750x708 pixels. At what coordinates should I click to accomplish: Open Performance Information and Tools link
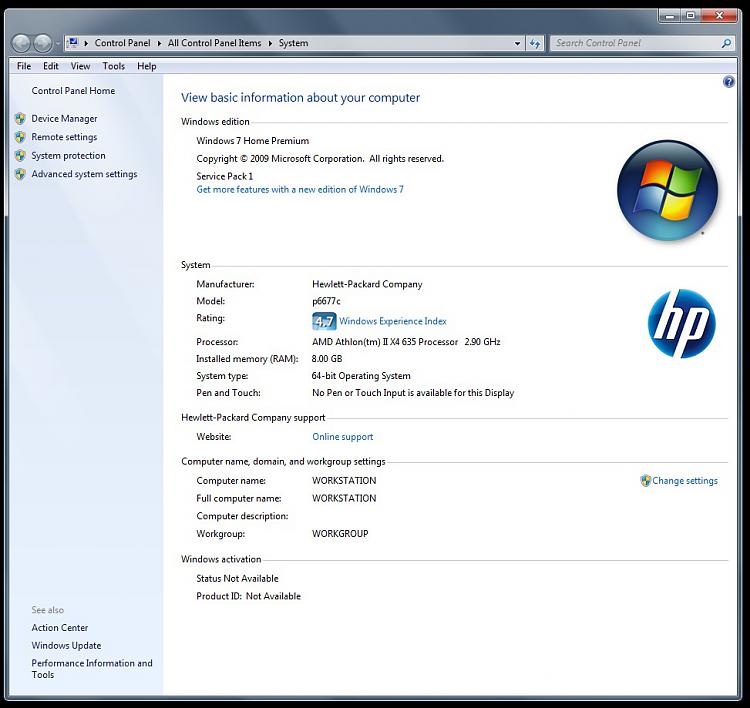[x=92, y=669]
